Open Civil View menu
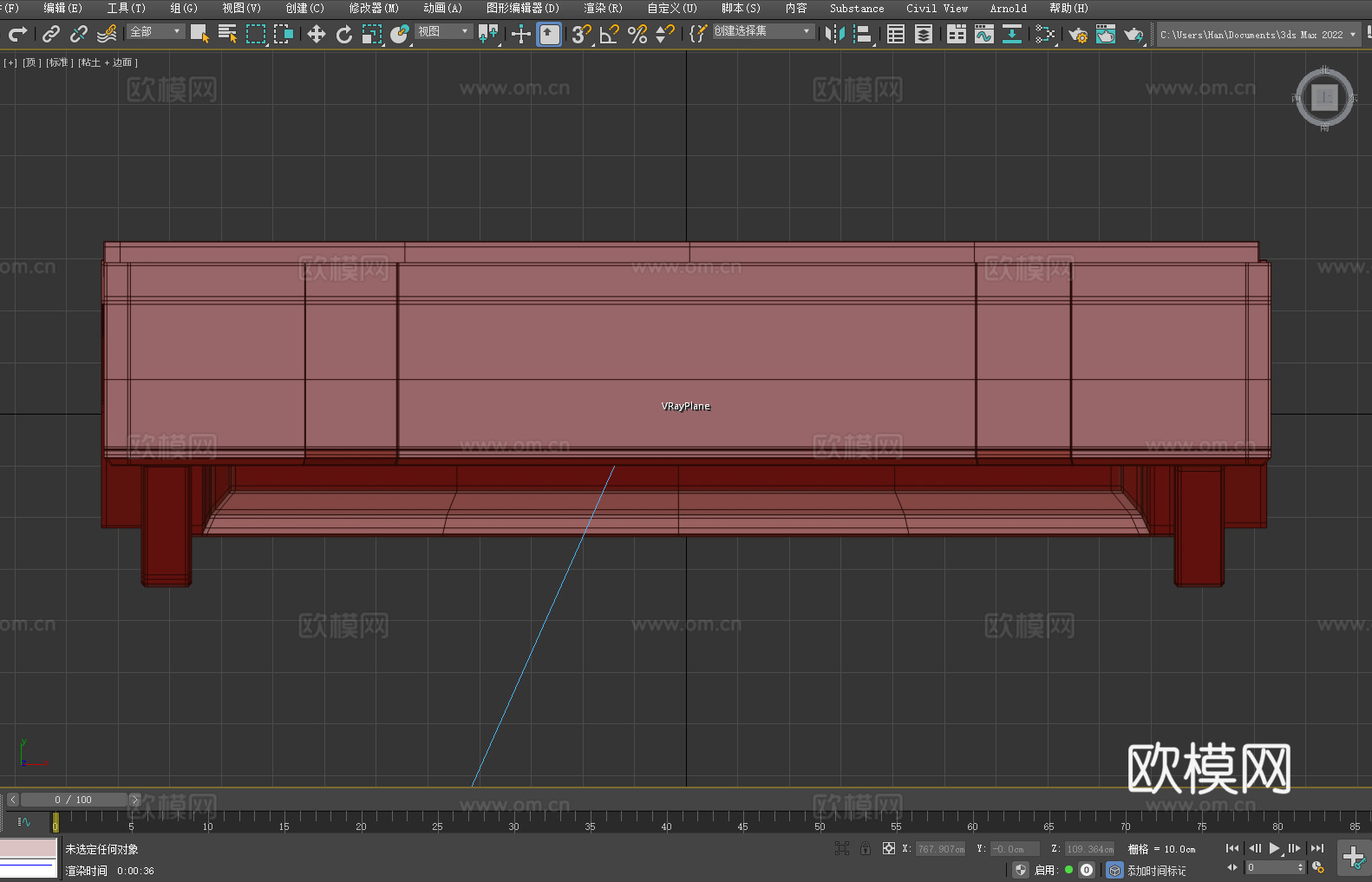The image size is (1372, 882). (x=937, y=8)
